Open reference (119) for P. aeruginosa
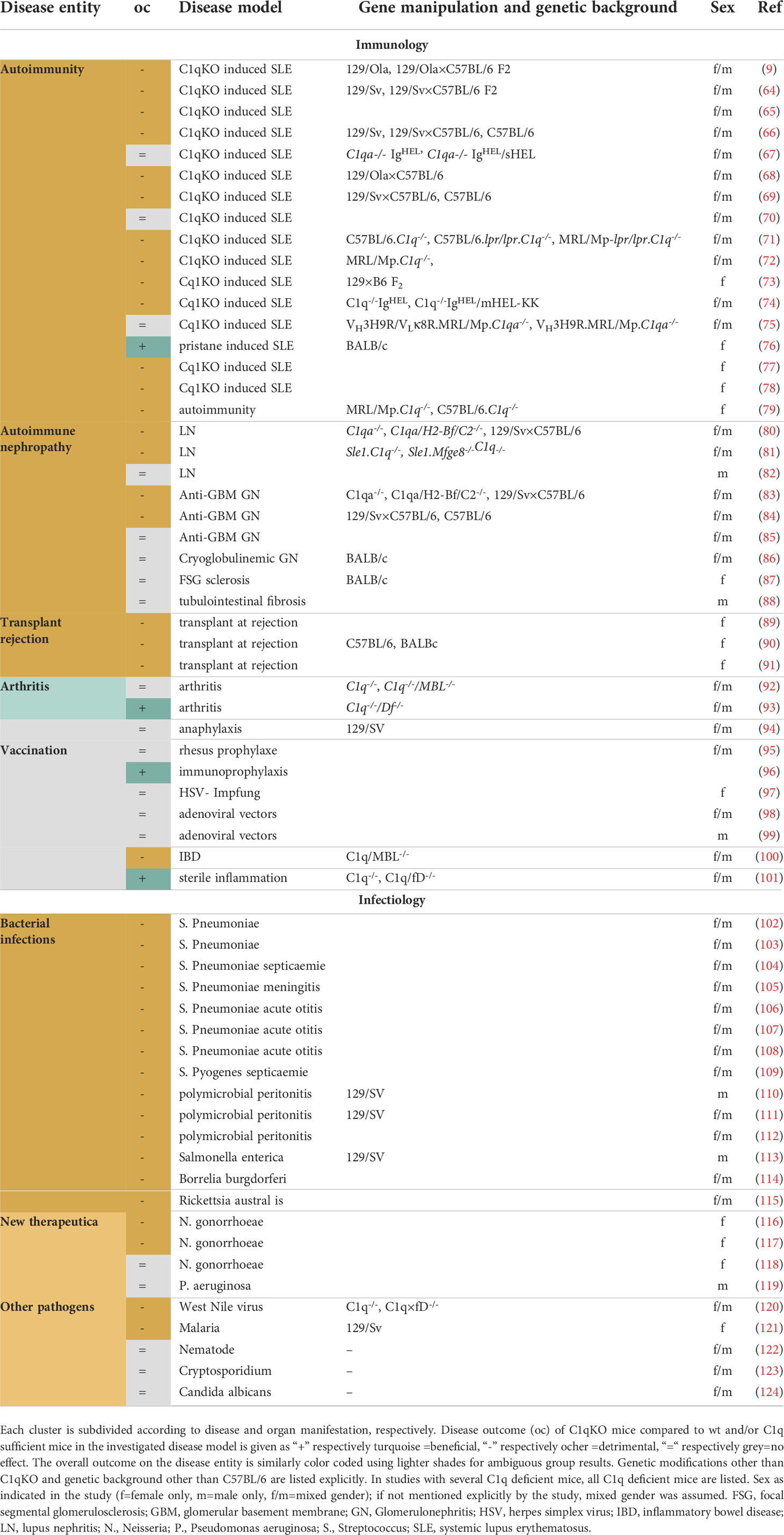784x1535 pixels. coord(768,1286)
